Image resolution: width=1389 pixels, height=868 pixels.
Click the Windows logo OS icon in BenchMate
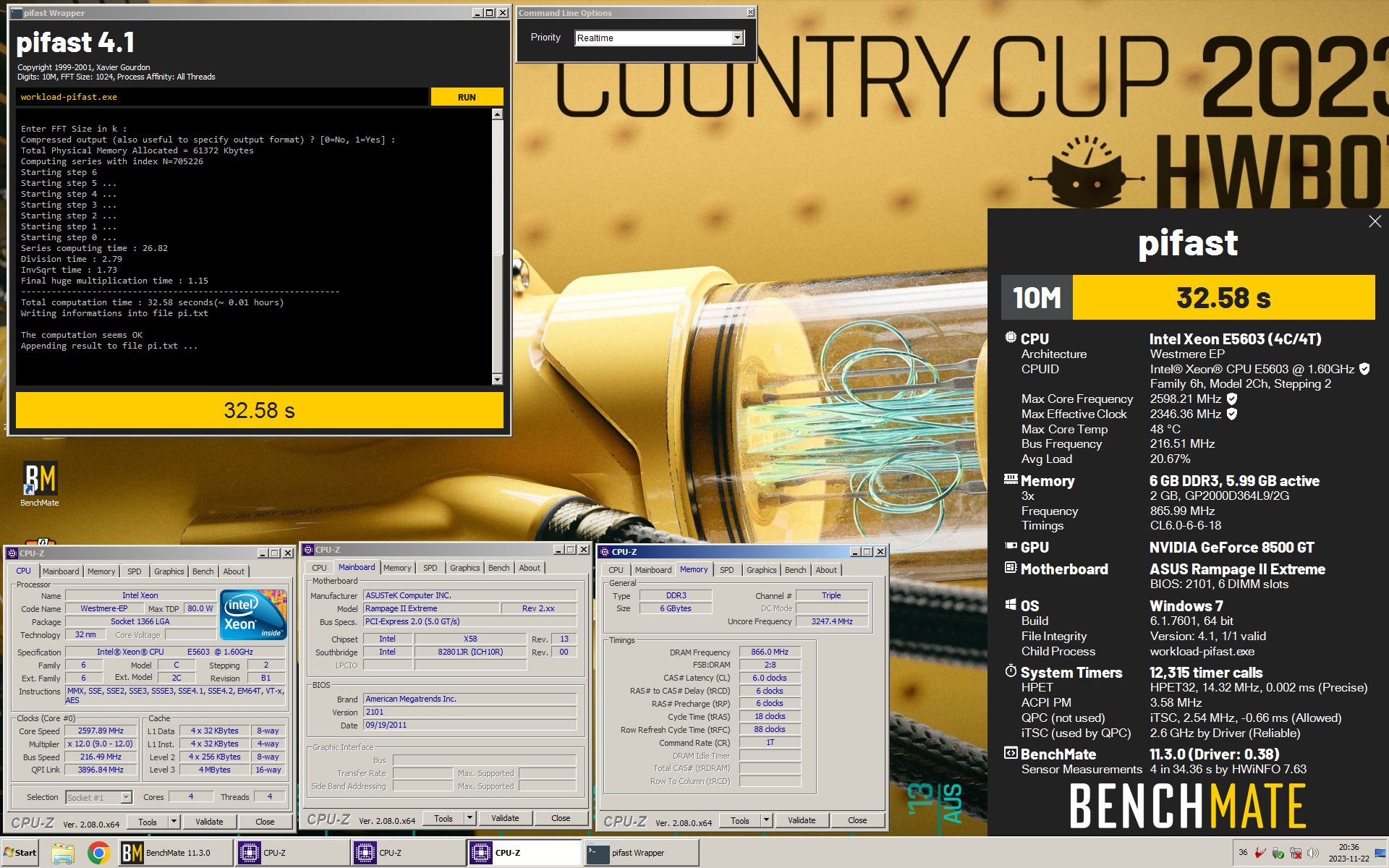[1011, 604]
